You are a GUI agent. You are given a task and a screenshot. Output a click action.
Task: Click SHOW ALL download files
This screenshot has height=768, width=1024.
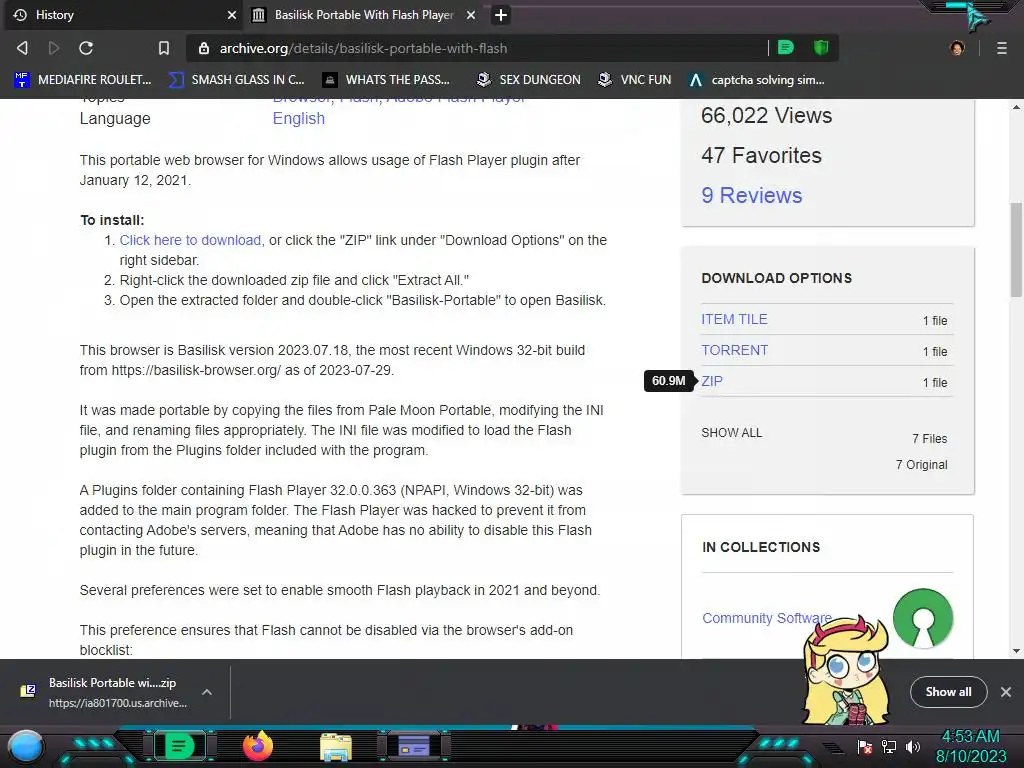pyautogui.click(x=731, y=433)
